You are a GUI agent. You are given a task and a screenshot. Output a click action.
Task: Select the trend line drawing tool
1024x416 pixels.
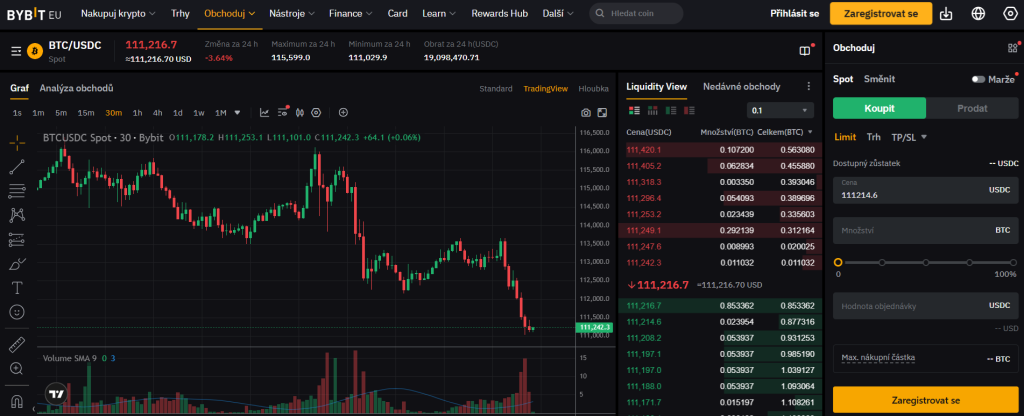click(18, 167)
